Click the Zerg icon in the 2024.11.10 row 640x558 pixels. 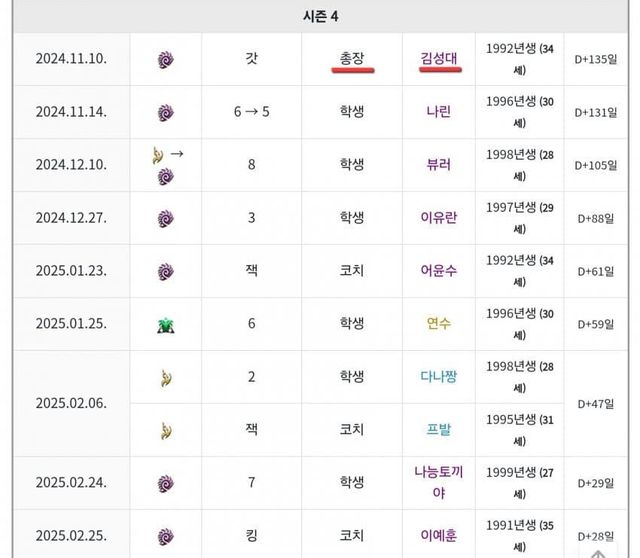[165, 59]
